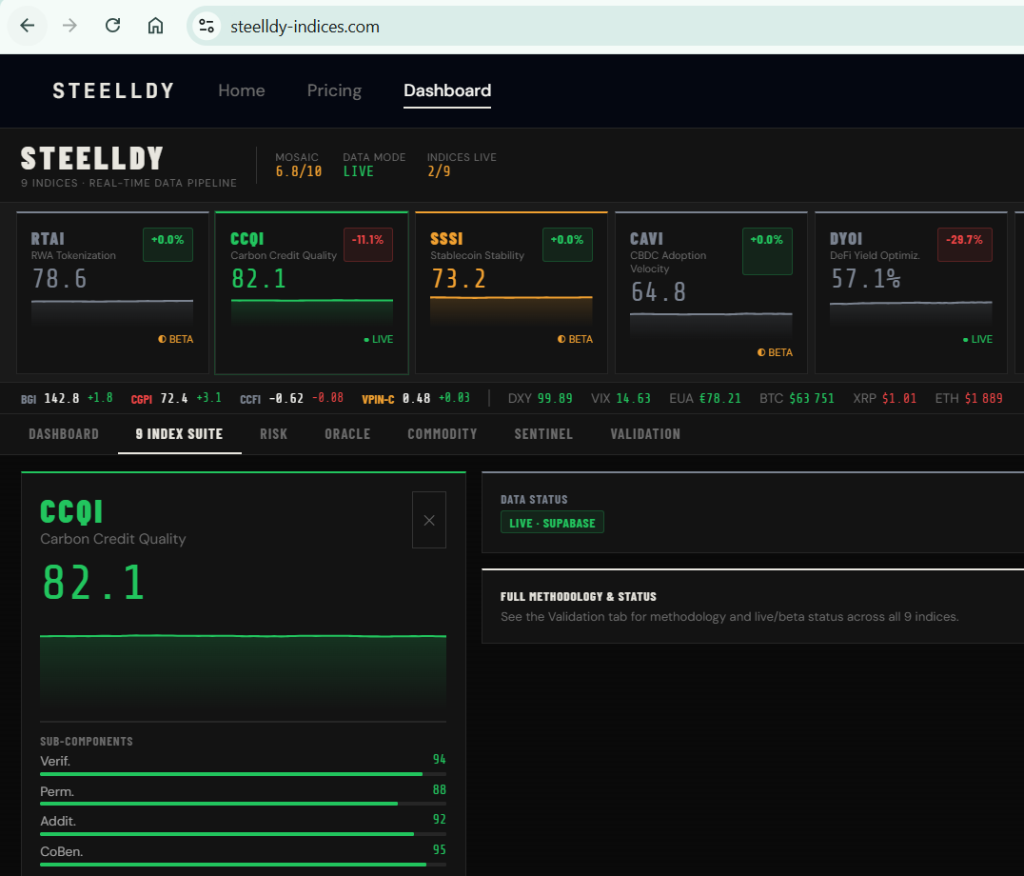Reload the page with refresh icon
Viewport: 1024px width, 876px height.
(112, 25)
